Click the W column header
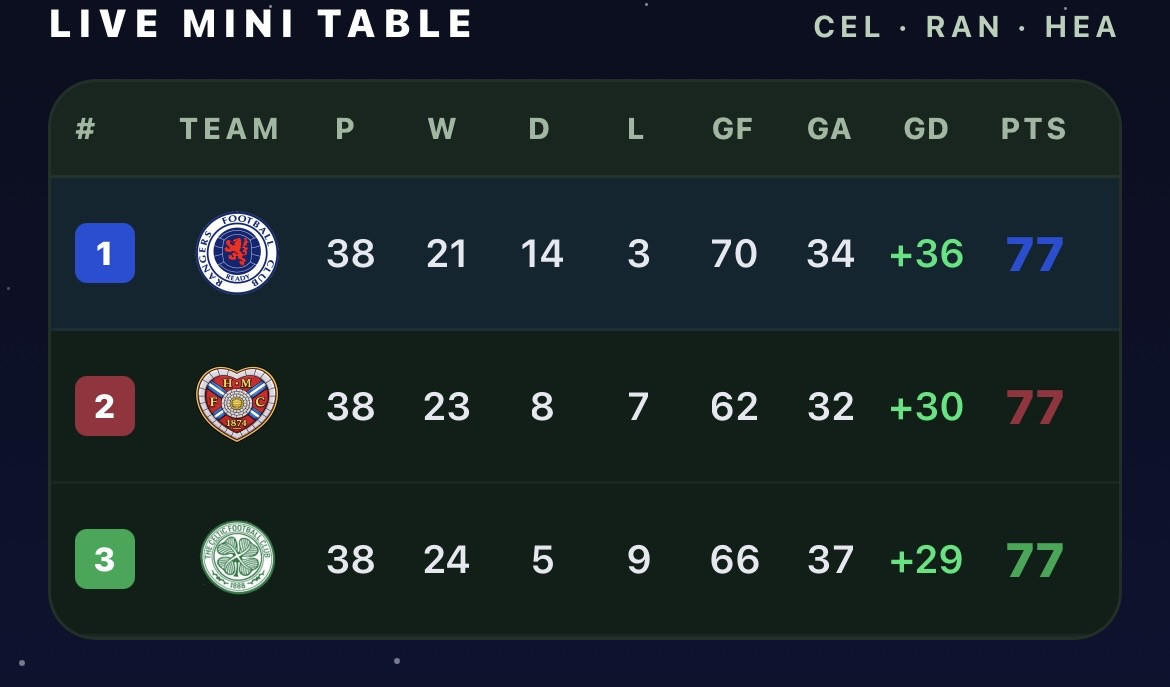1170x687 pixels. point(442,129)
